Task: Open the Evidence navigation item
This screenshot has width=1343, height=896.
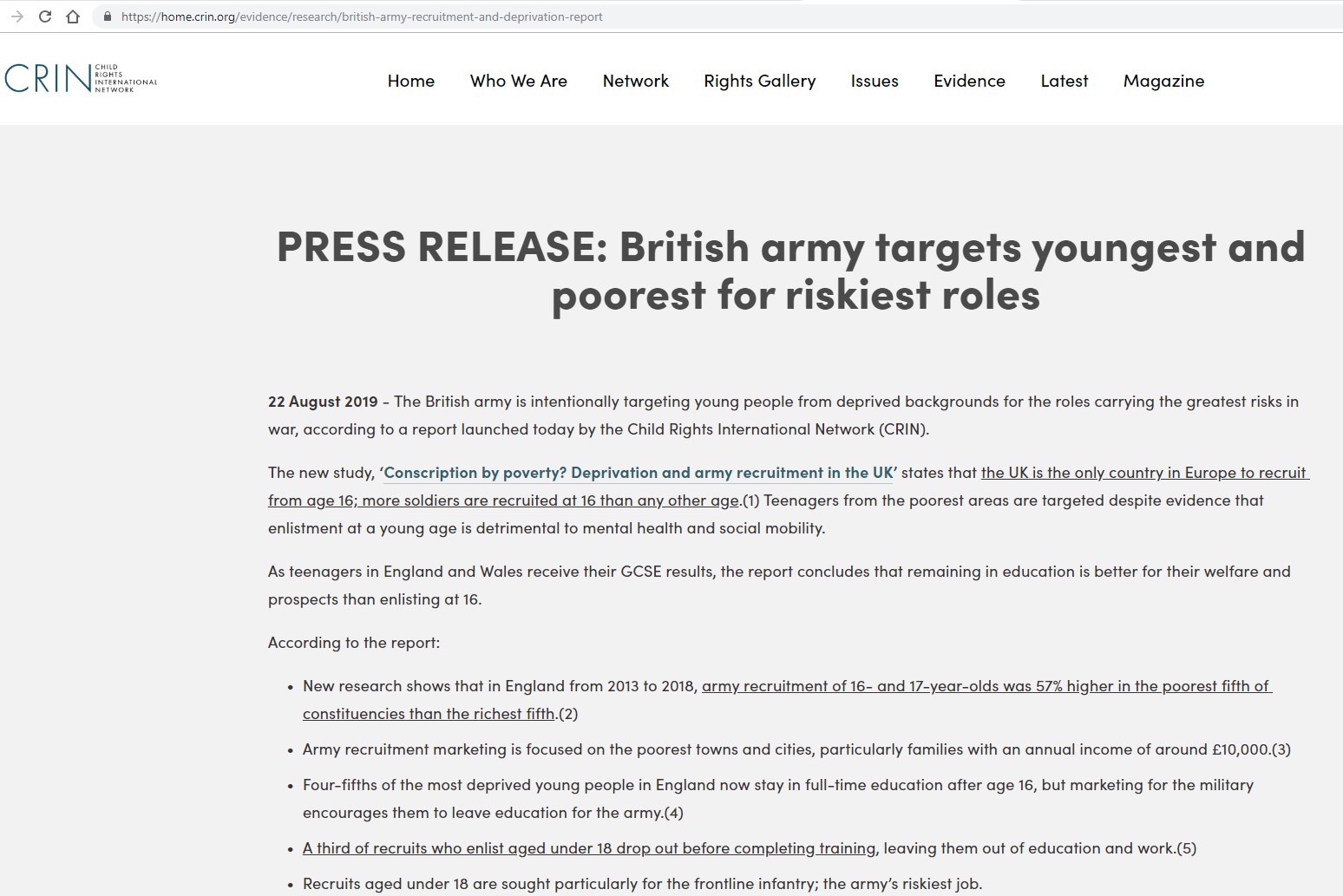Action: 969,81
